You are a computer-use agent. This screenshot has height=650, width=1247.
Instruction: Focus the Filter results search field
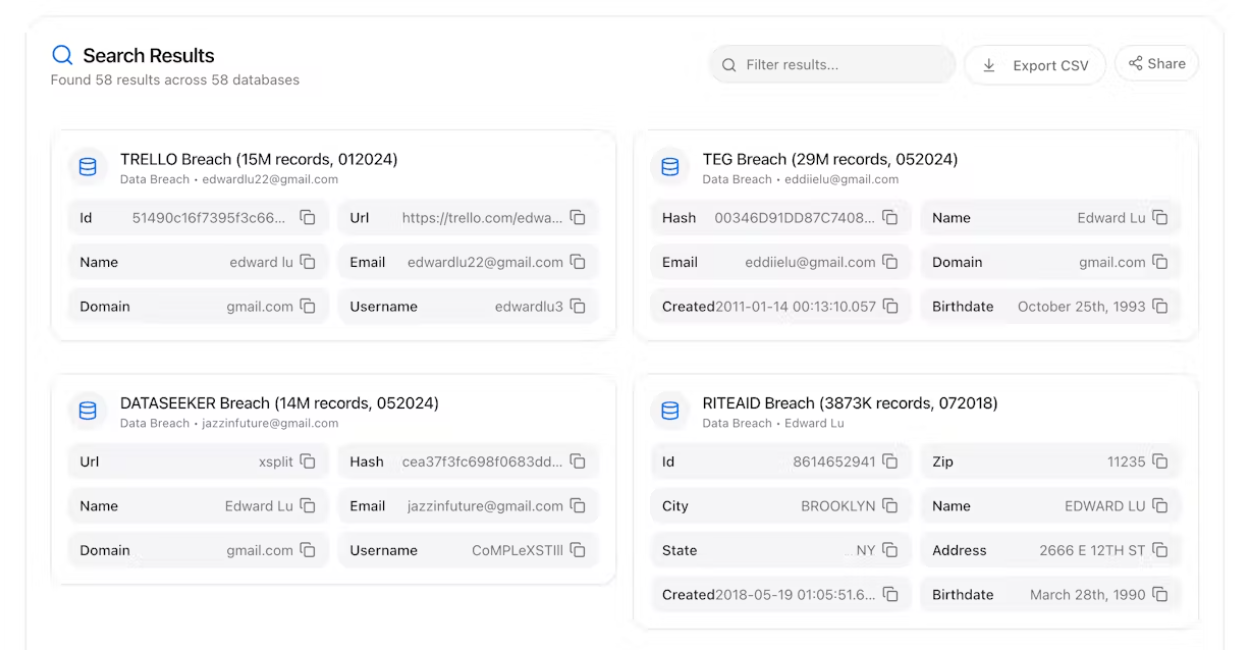point(832,65)
